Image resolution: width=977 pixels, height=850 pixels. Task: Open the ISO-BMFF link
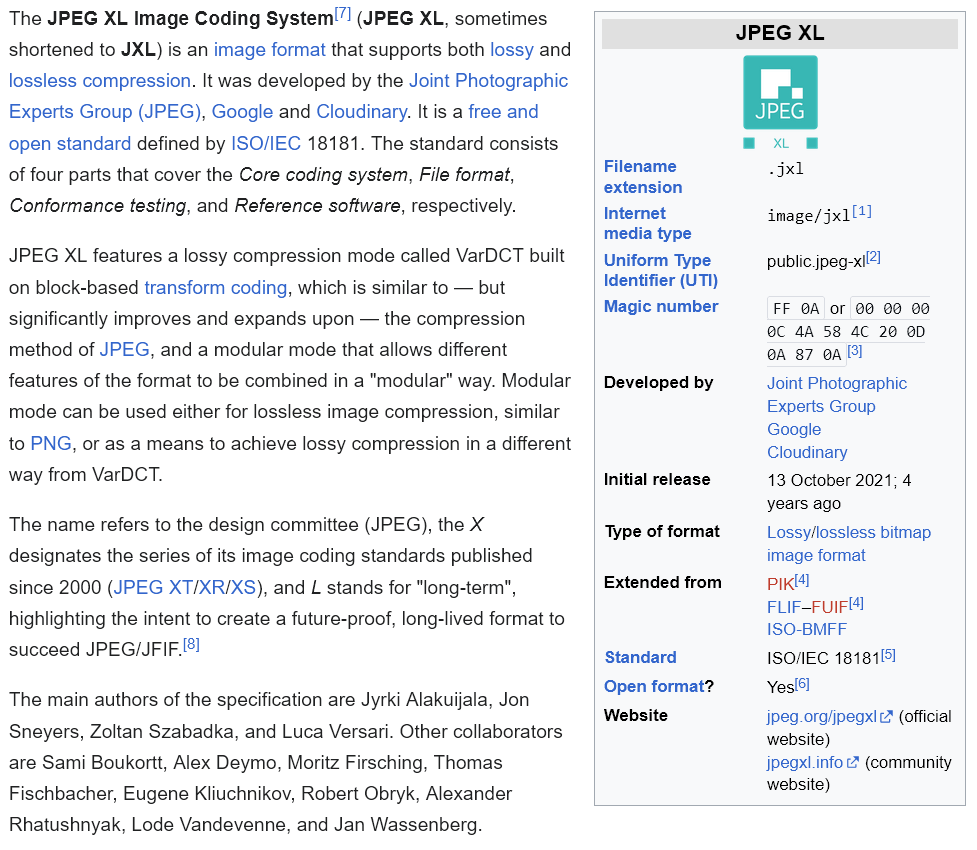pos(807,629)
